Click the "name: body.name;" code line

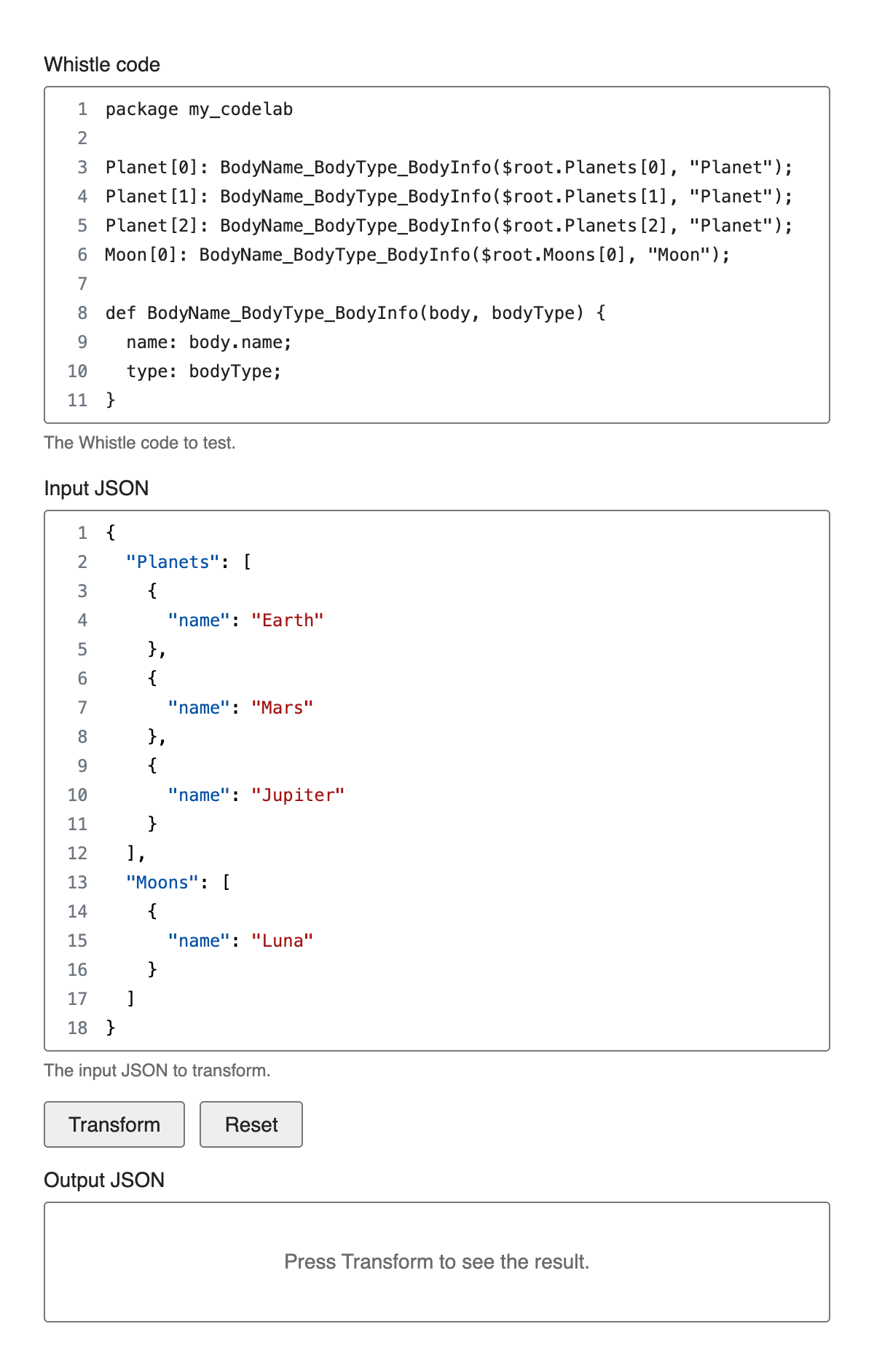[x=209, y=342]
